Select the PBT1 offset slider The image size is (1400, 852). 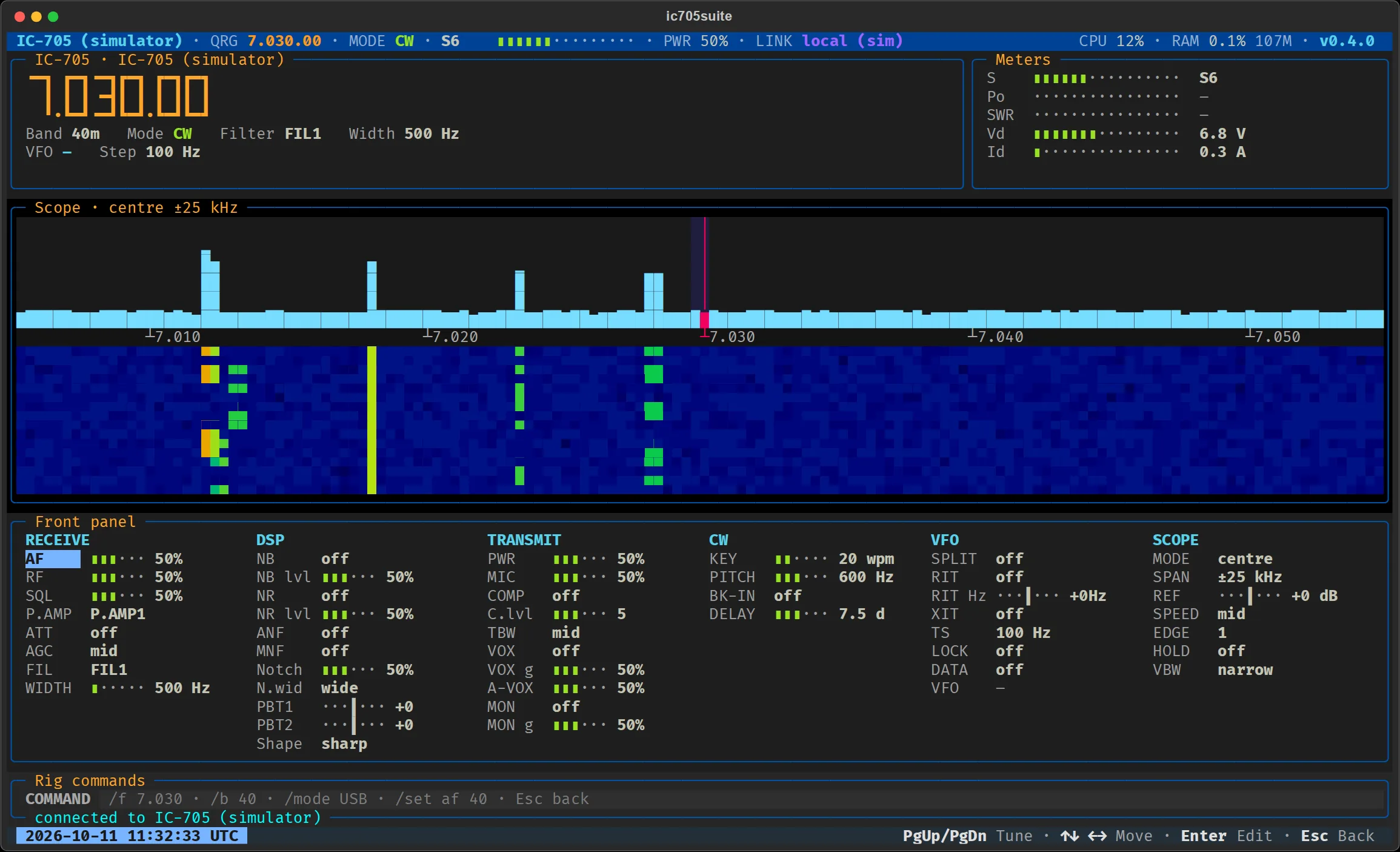coord(353,706)
